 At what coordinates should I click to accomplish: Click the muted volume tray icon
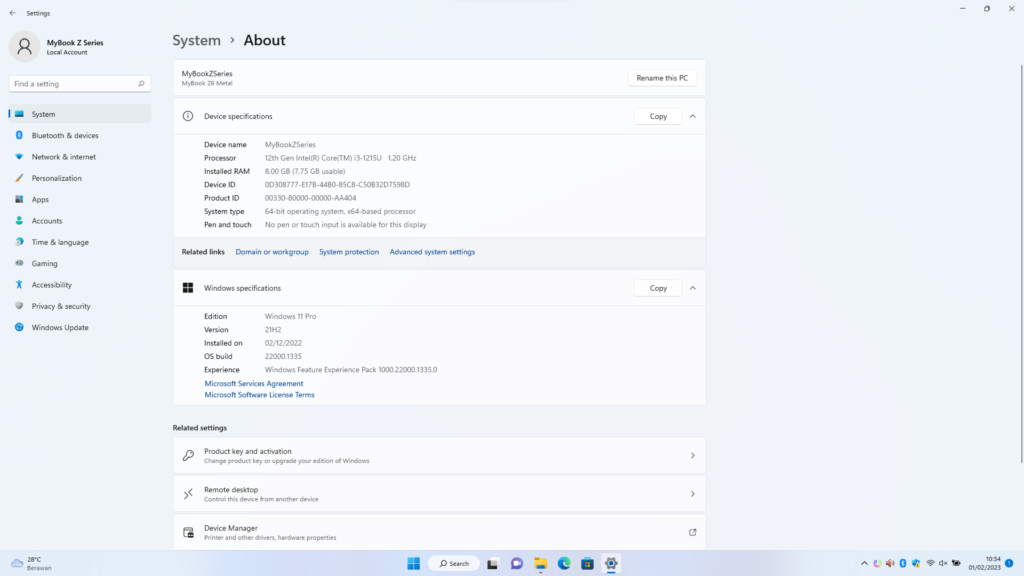pyautogui.click(x=943, y=564)
